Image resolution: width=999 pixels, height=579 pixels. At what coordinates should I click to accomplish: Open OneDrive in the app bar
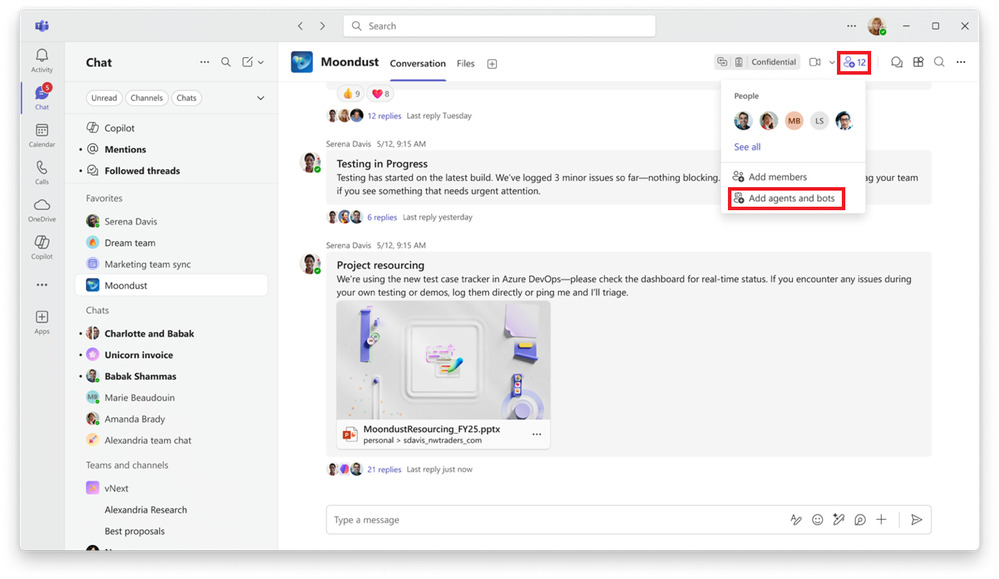point(41,209)
